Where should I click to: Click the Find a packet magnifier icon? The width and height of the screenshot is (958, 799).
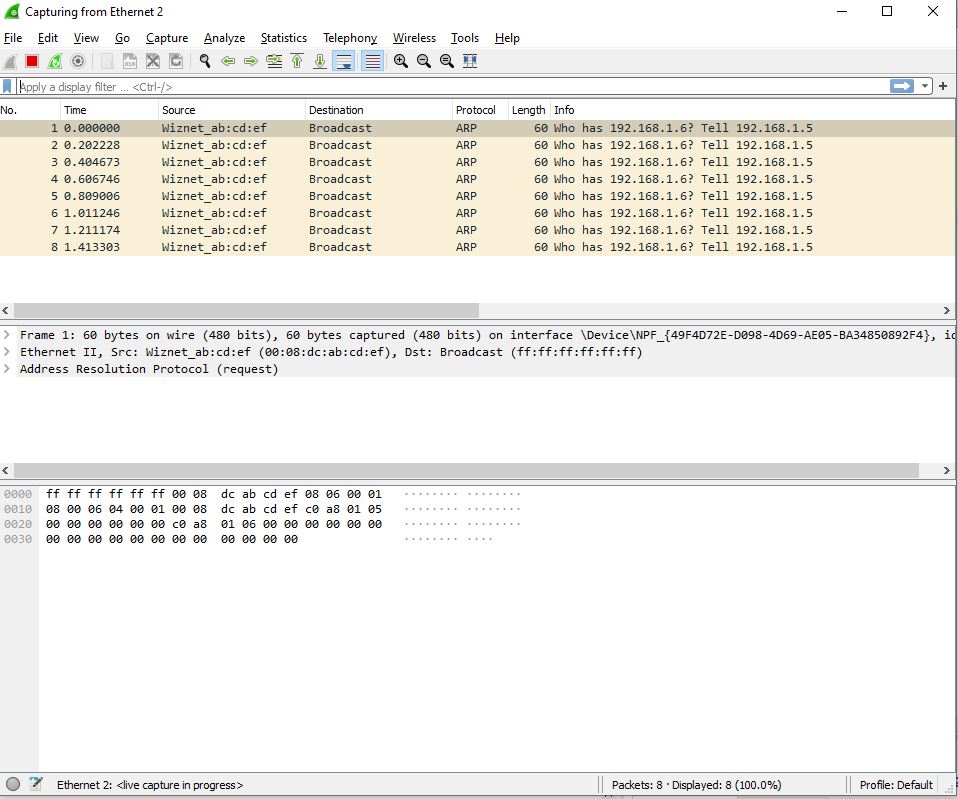click(x=205, y=61)
